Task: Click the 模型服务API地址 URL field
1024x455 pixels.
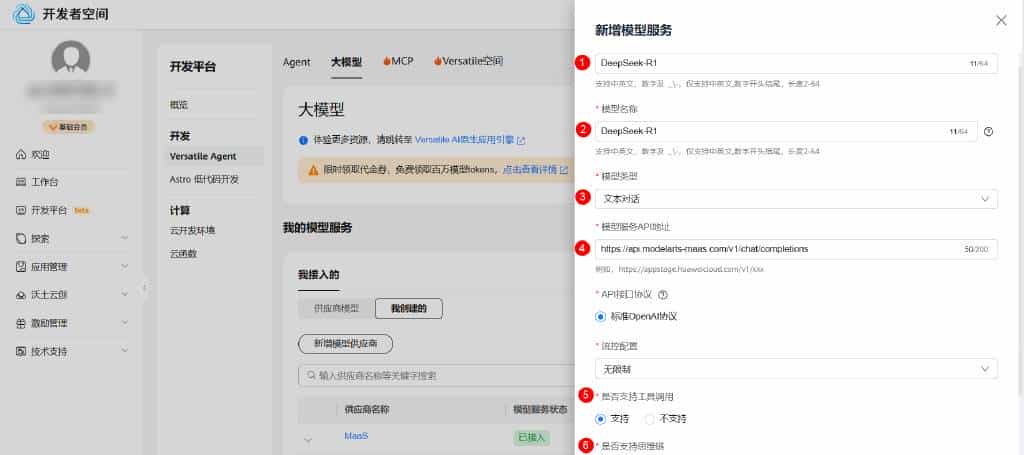Action: click(x=796, y=249)
